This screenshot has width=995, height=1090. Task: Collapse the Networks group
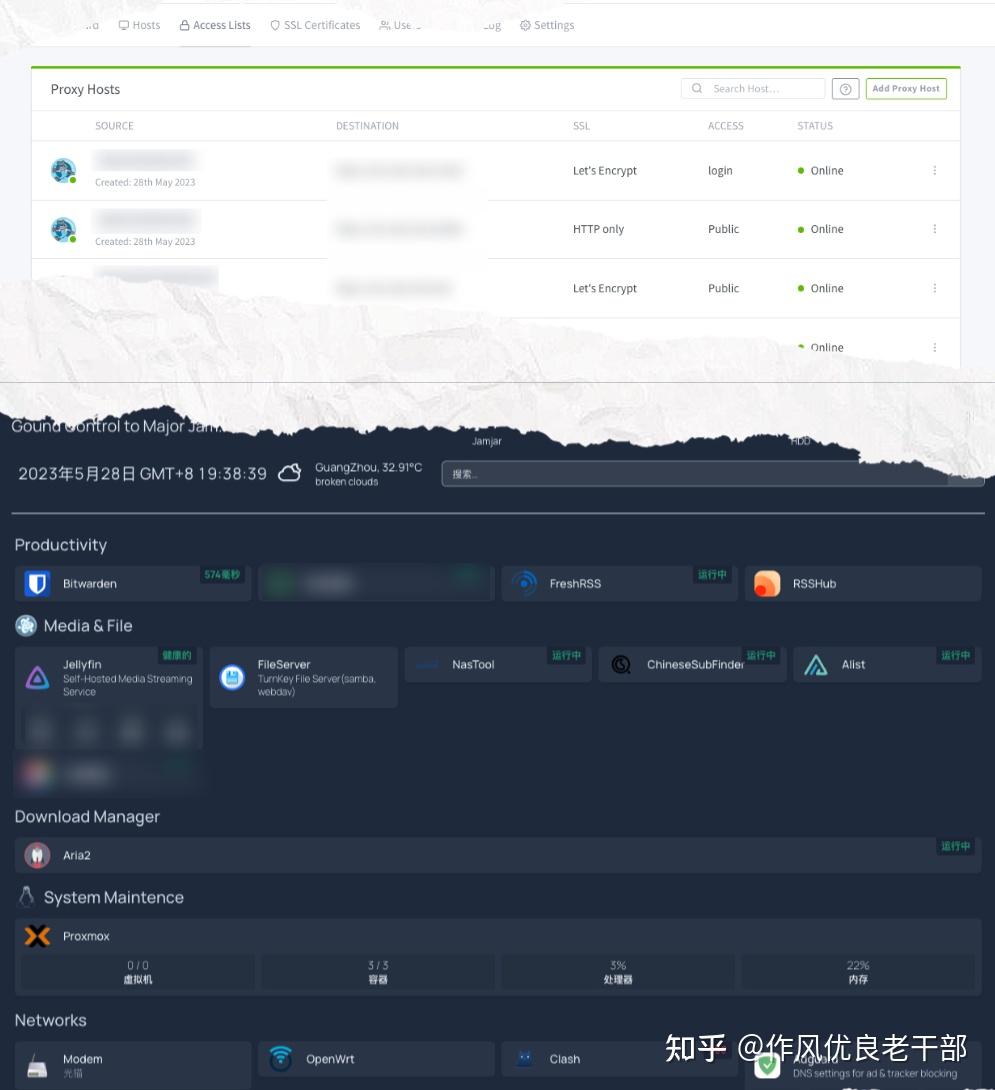(51, 1020)
